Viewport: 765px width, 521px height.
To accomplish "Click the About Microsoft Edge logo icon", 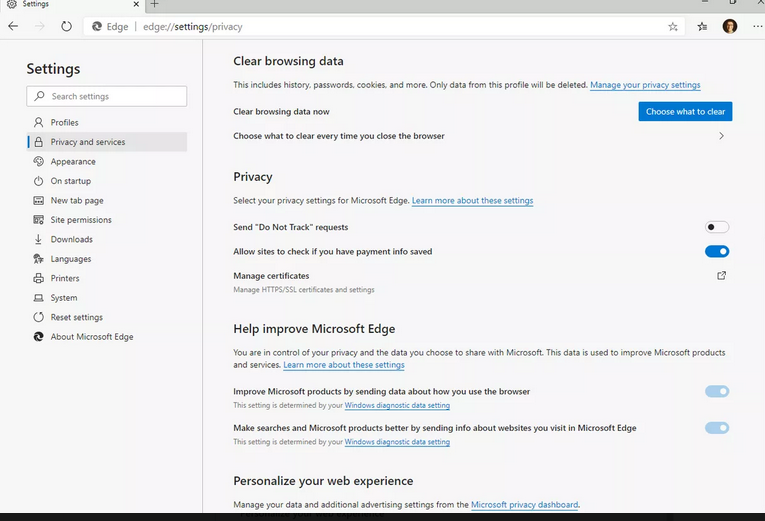I will pyautogui.click(x=39, y=337).
